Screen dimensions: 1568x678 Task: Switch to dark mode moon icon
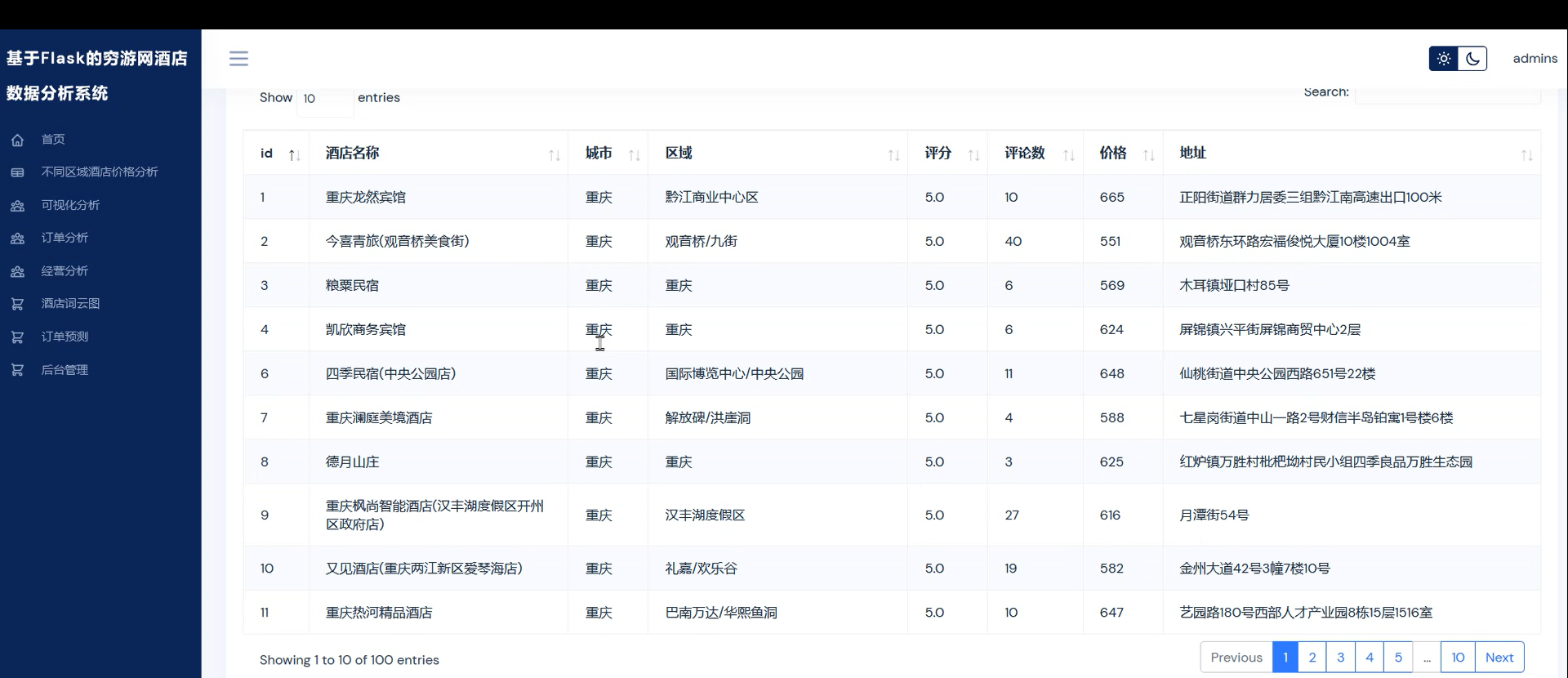coord(1472,59)
